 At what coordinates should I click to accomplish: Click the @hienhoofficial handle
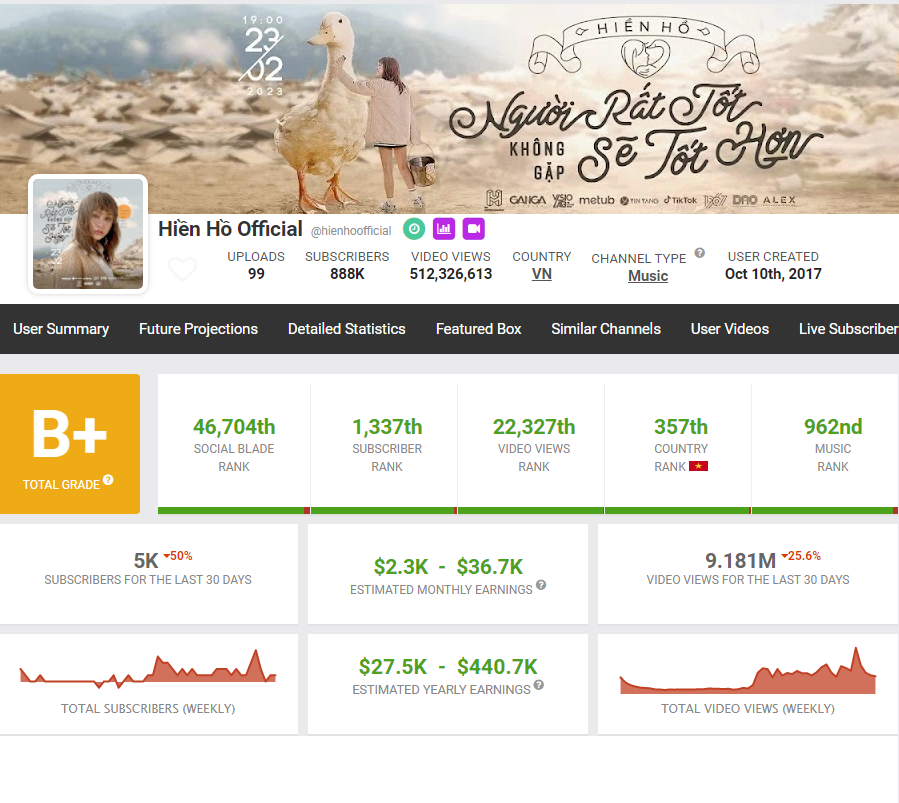[351, 231]
